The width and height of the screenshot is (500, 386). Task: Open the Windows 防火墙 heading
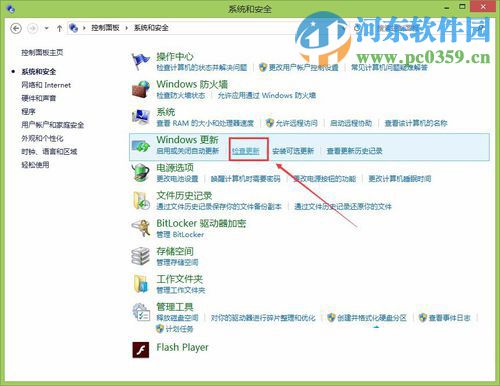coord(192,84)
